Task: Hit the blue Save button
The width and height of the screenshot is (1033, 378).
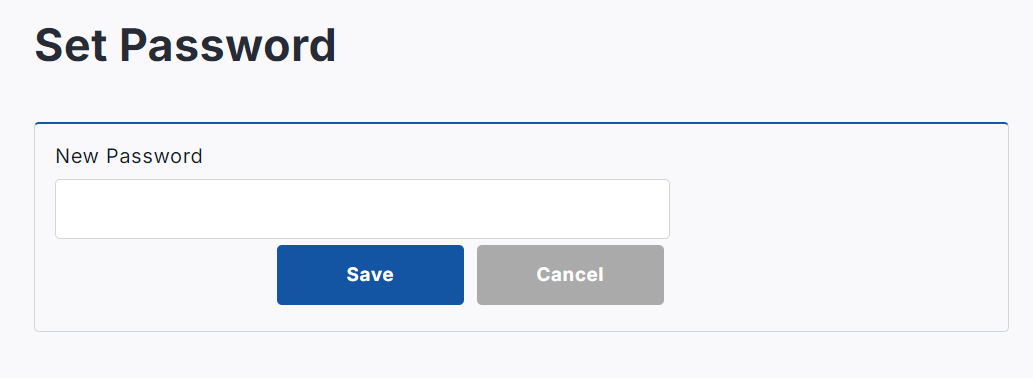Action: 370,275
